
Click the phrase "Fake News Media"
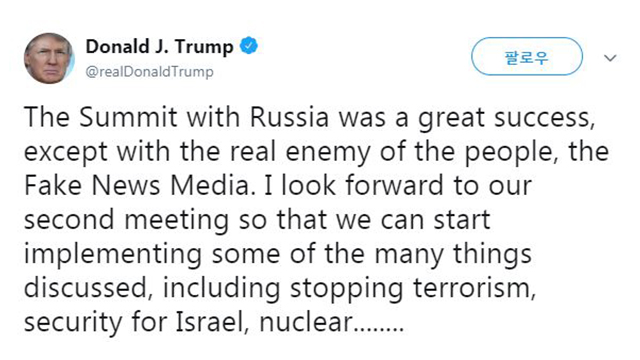(x=136, y=186)
